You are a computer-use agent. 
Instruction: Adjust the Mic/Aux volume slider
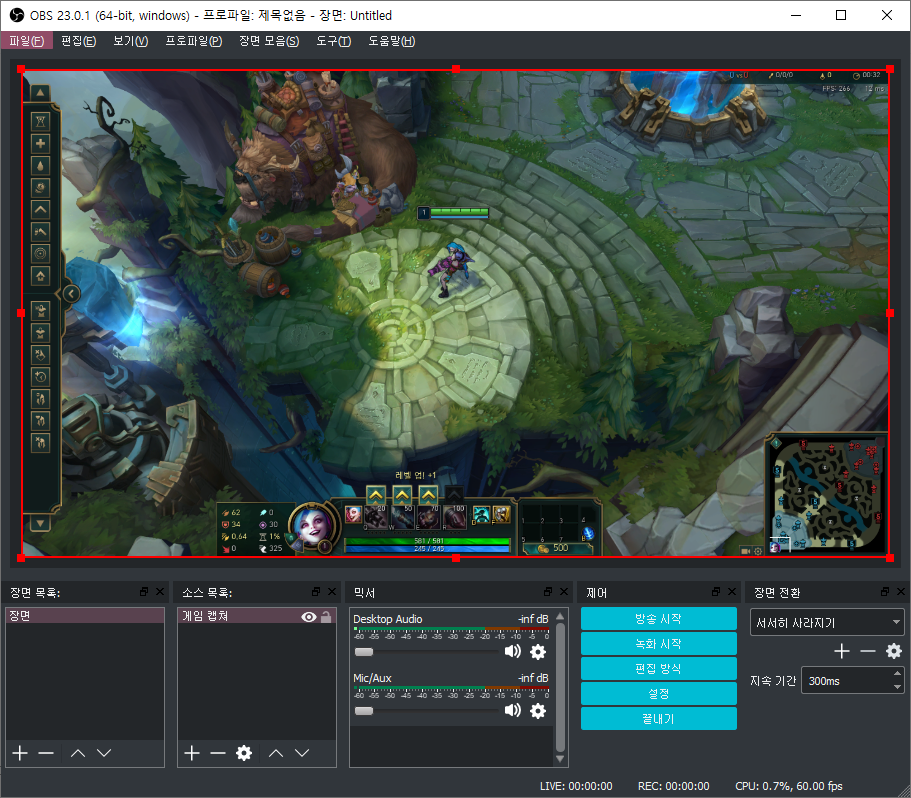click(x=426, y=711)
